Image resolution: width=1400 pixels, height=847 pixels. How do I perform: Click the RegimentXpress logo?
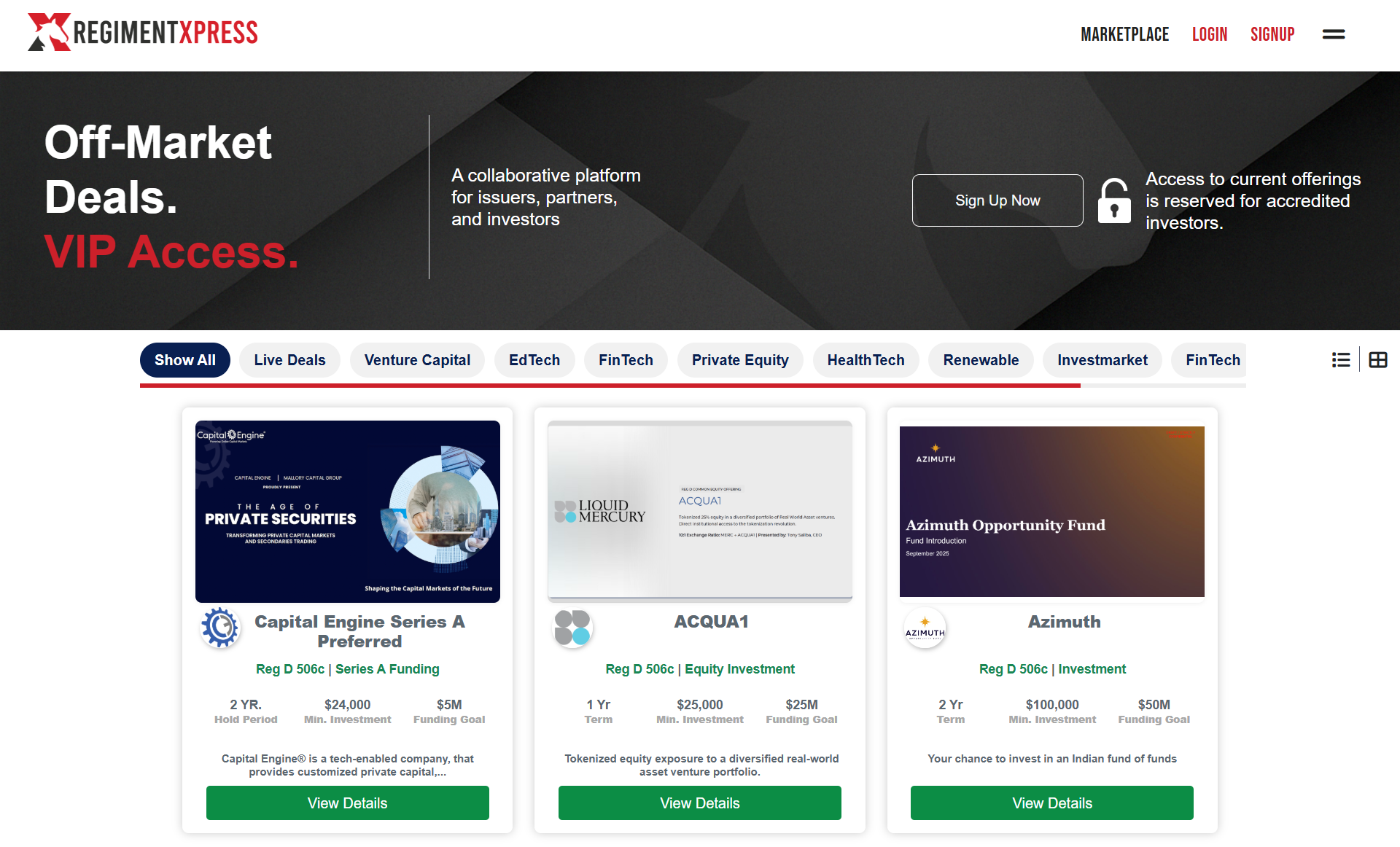143,32
